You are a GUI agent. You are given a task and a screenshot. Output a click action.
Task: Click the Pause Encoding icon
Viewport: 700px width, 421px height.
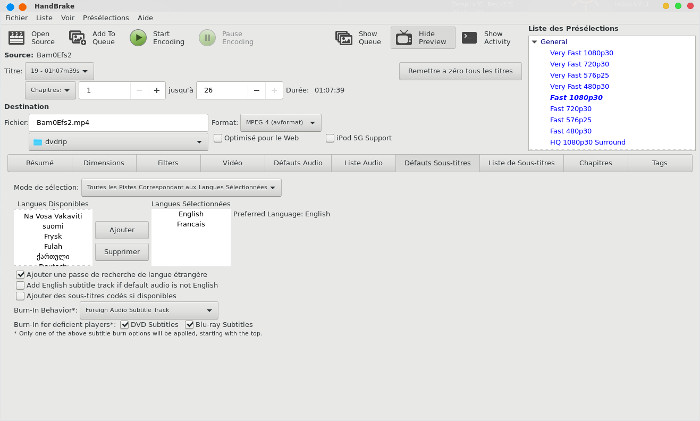pyautogui.click(x=207, y=38)
